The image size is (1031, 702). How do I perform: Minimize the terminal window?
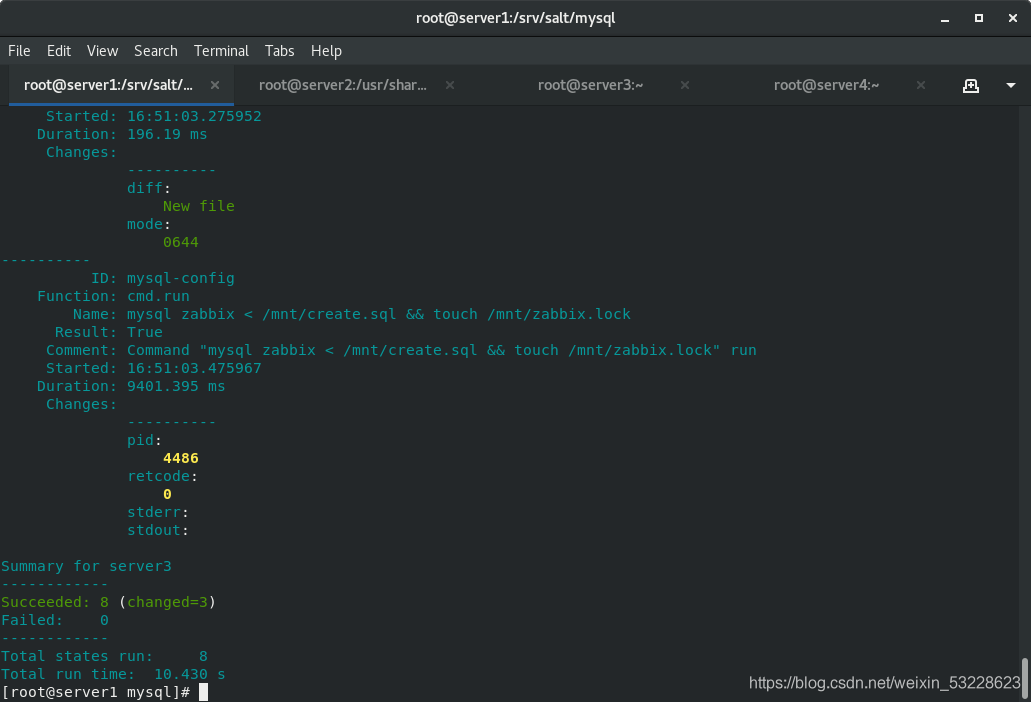(945, 19)
